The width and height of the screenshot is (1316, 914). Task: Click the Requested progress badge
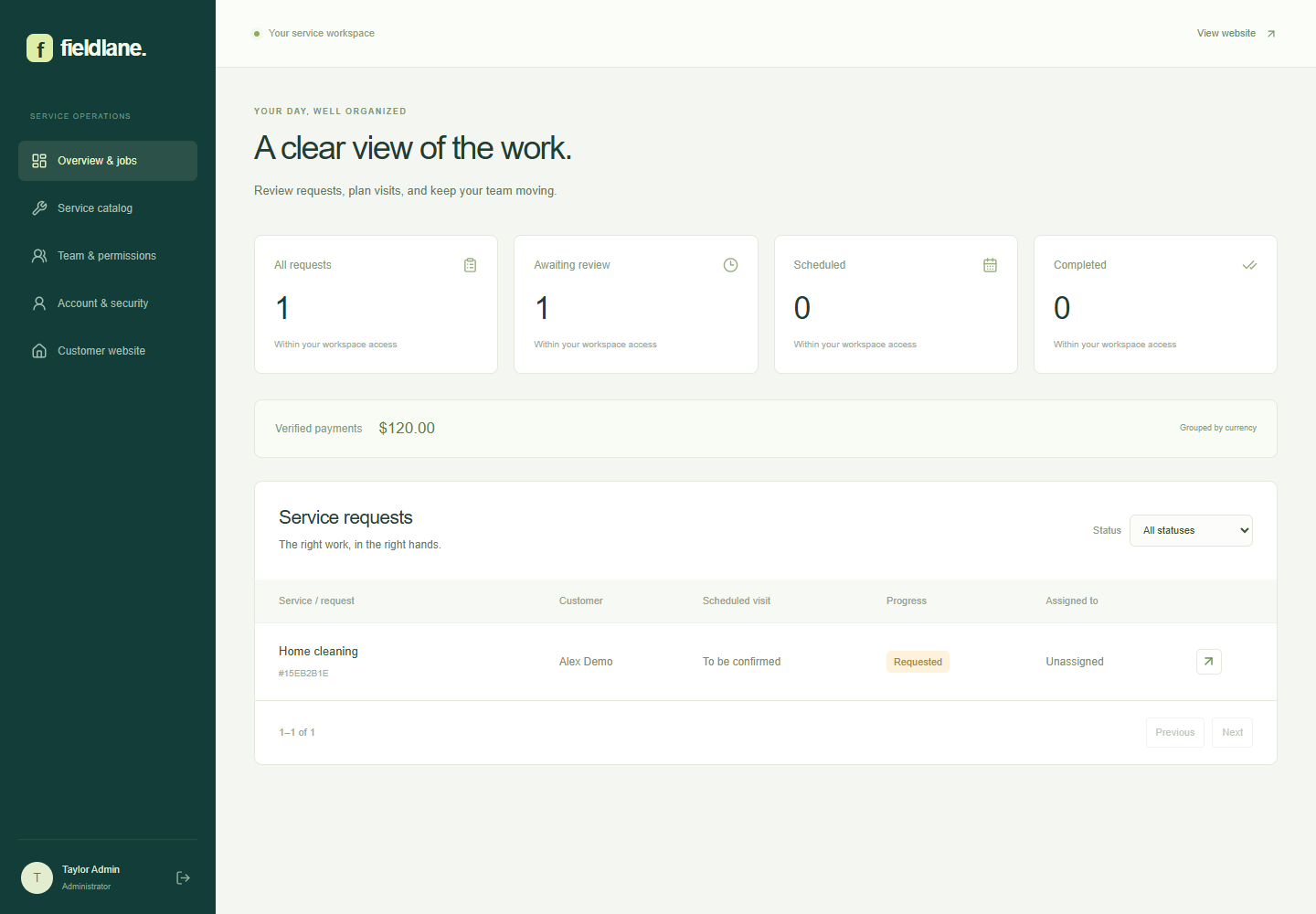pos(918,662)
